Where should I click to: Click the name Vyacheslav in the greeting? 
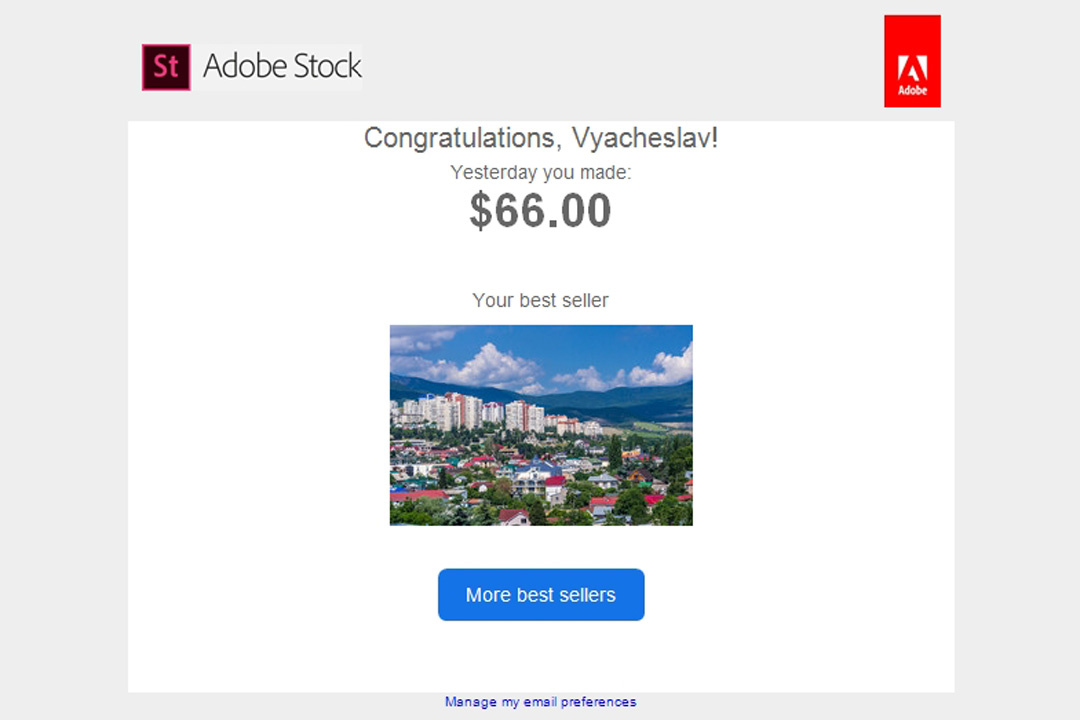click(x=645, y=138)
